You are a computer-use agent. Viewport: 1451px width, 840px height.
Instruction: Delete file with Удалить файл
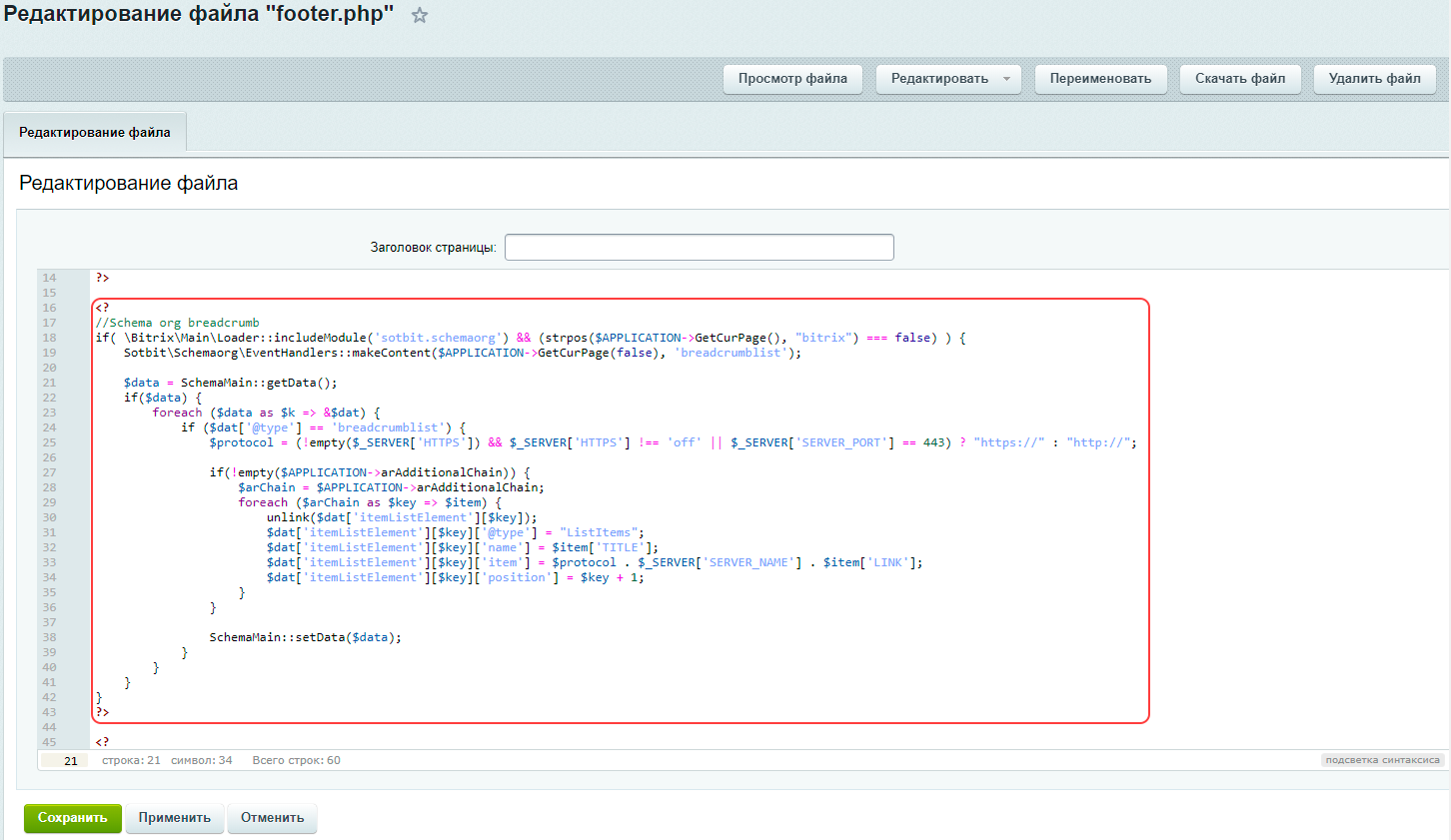tap(1374, 79)
